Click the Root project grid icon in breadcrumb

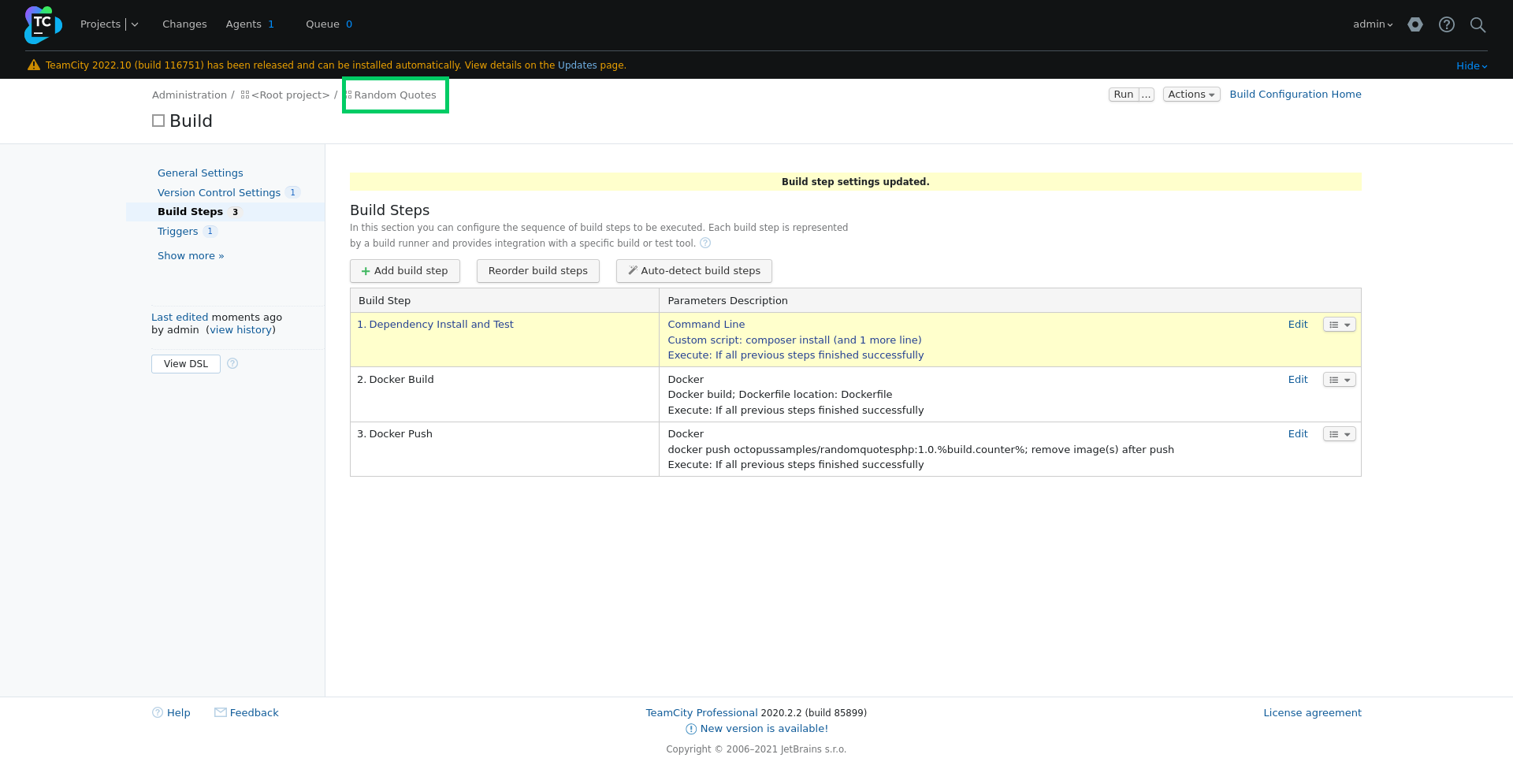245,95
